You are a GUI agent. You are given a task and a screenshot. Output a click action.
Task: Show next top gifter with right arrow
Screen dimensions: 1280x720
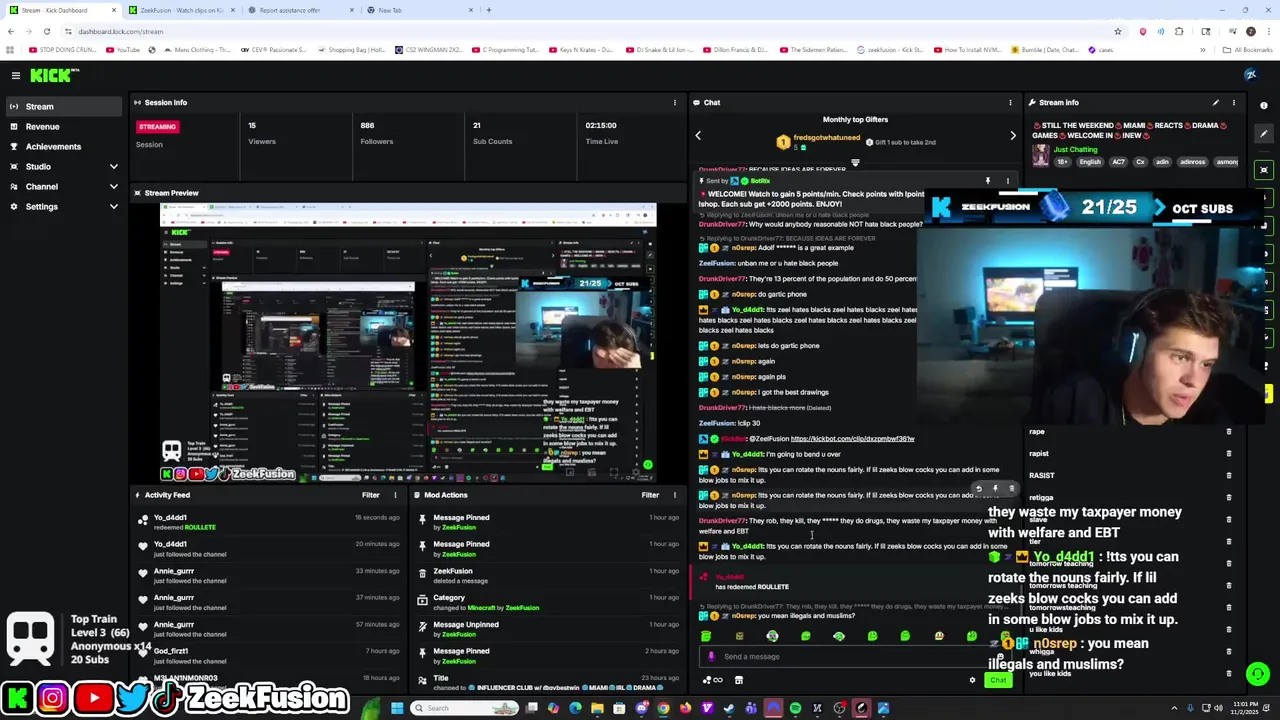tap(1012, 135)
